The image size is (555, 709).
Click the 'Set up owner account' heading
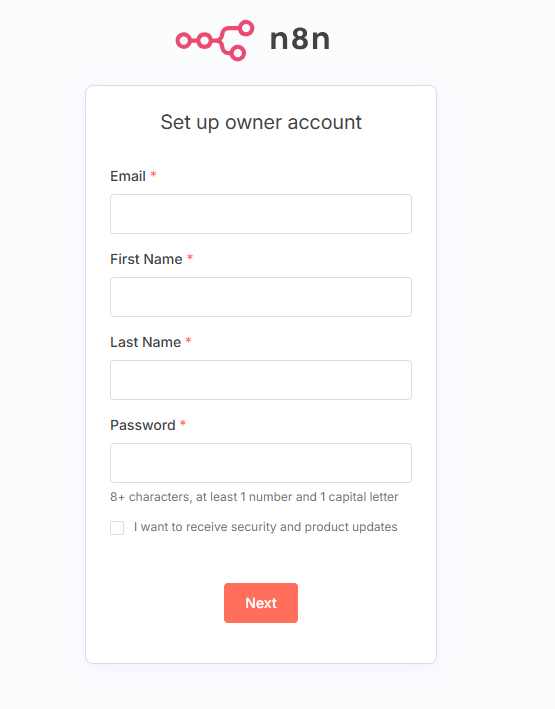click(261, 123)
